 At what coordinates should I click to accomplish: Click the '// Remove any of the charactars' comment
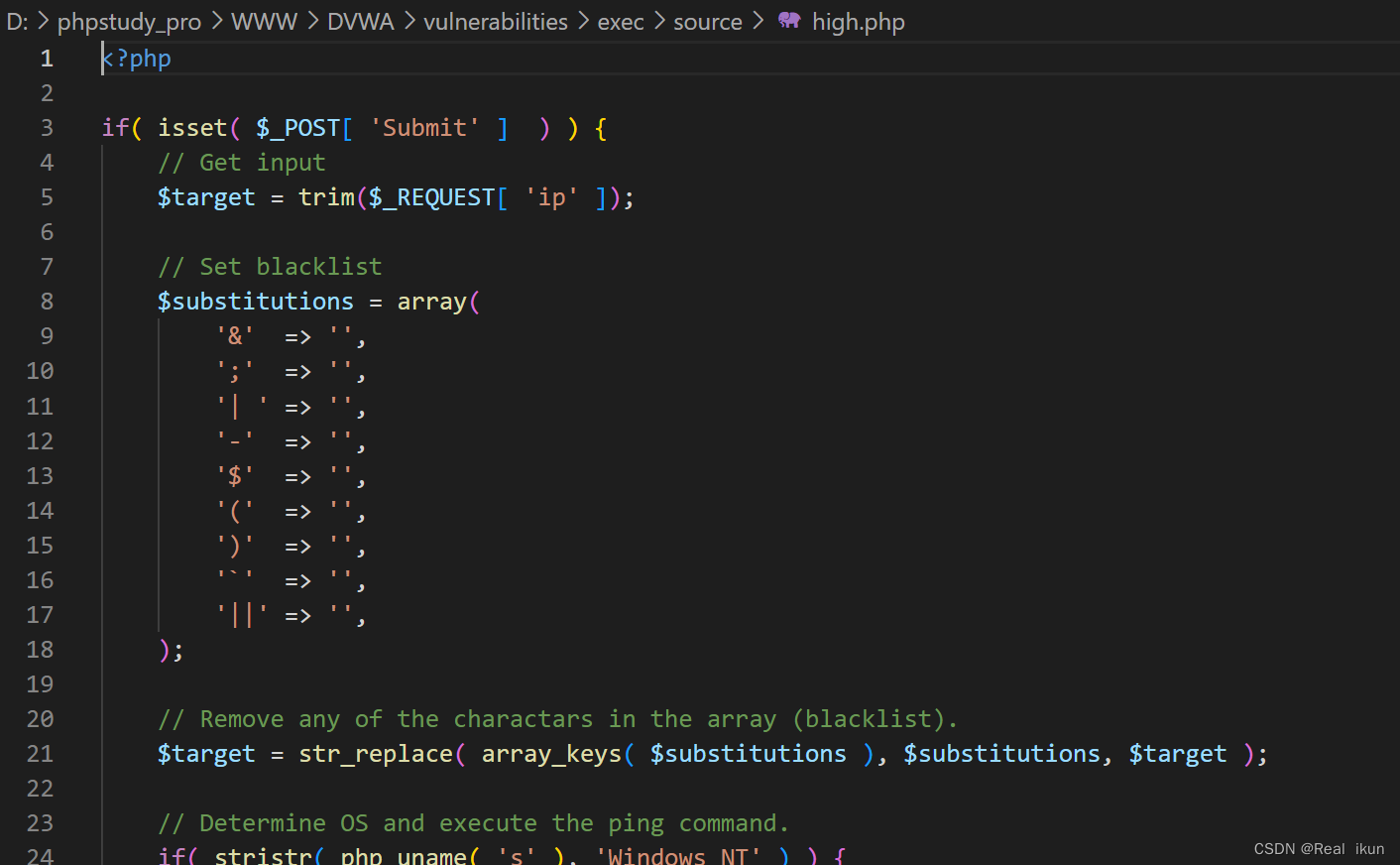click(558, 719)
